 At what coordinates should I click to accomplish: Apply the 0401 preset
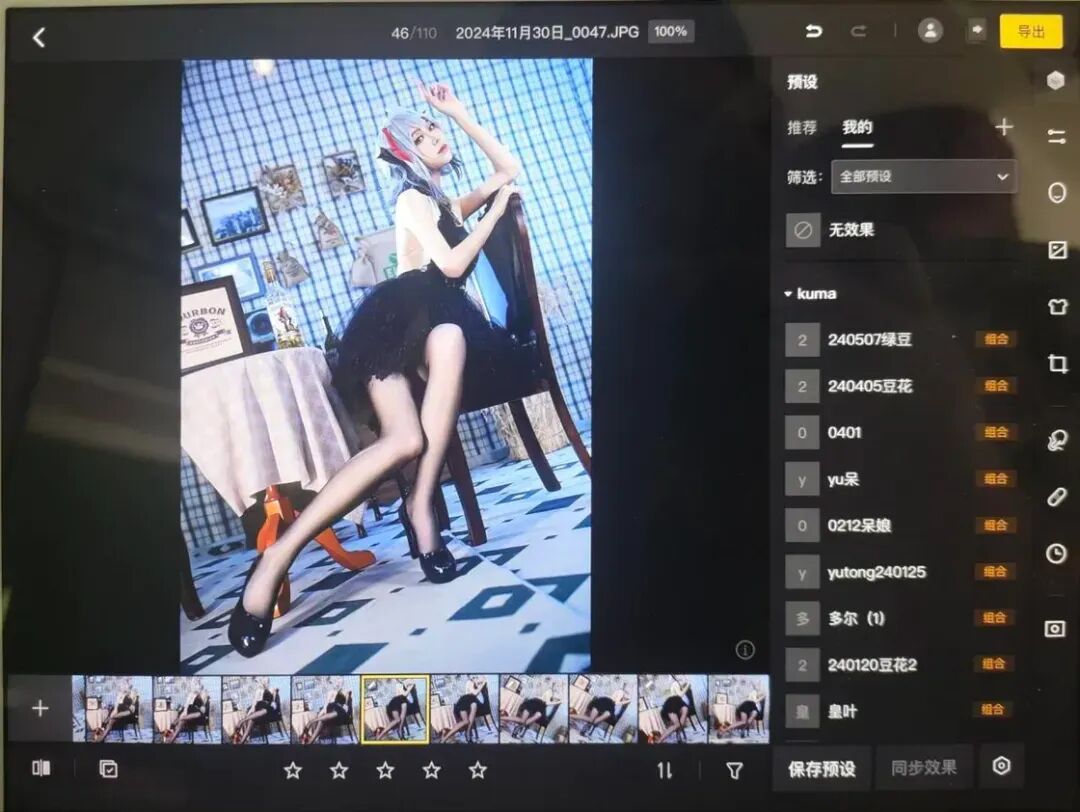(x=900, y=433)
